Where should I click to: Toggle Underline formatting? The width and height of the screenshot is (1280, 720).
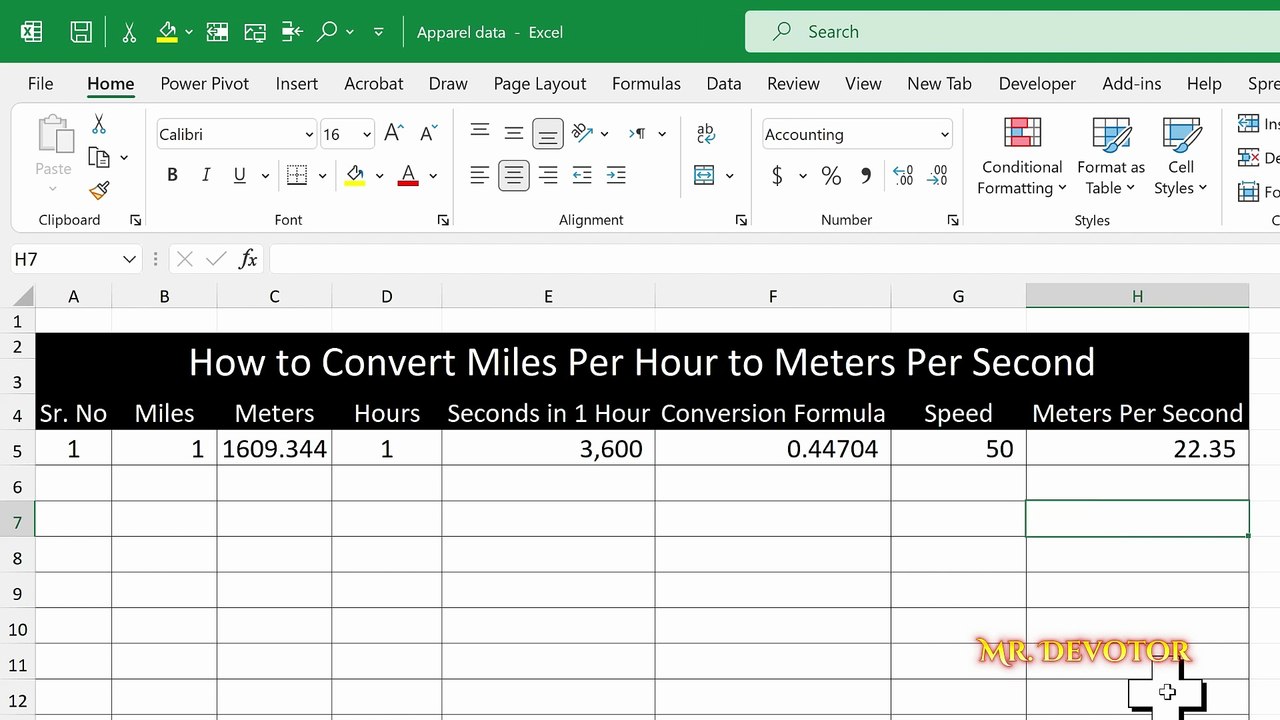point(240,176)
